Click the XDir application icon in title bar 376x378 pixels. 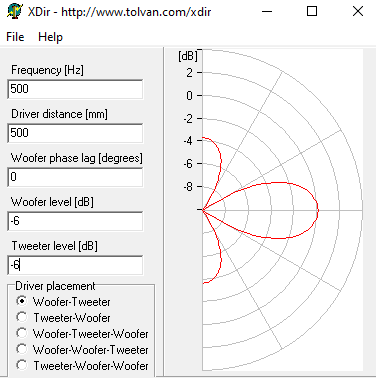[15, 11]
